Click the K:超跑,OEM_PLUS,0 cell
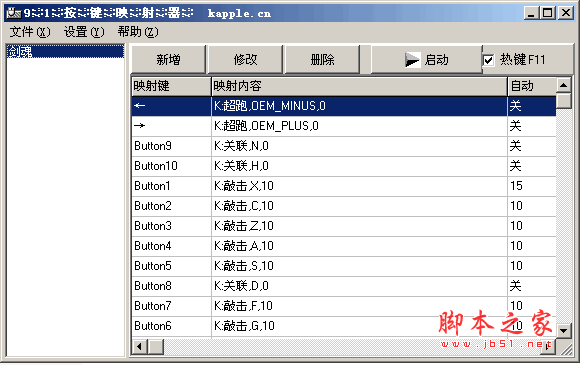The width and height of the screenshot is (581, 365). (x=359, y=126)
